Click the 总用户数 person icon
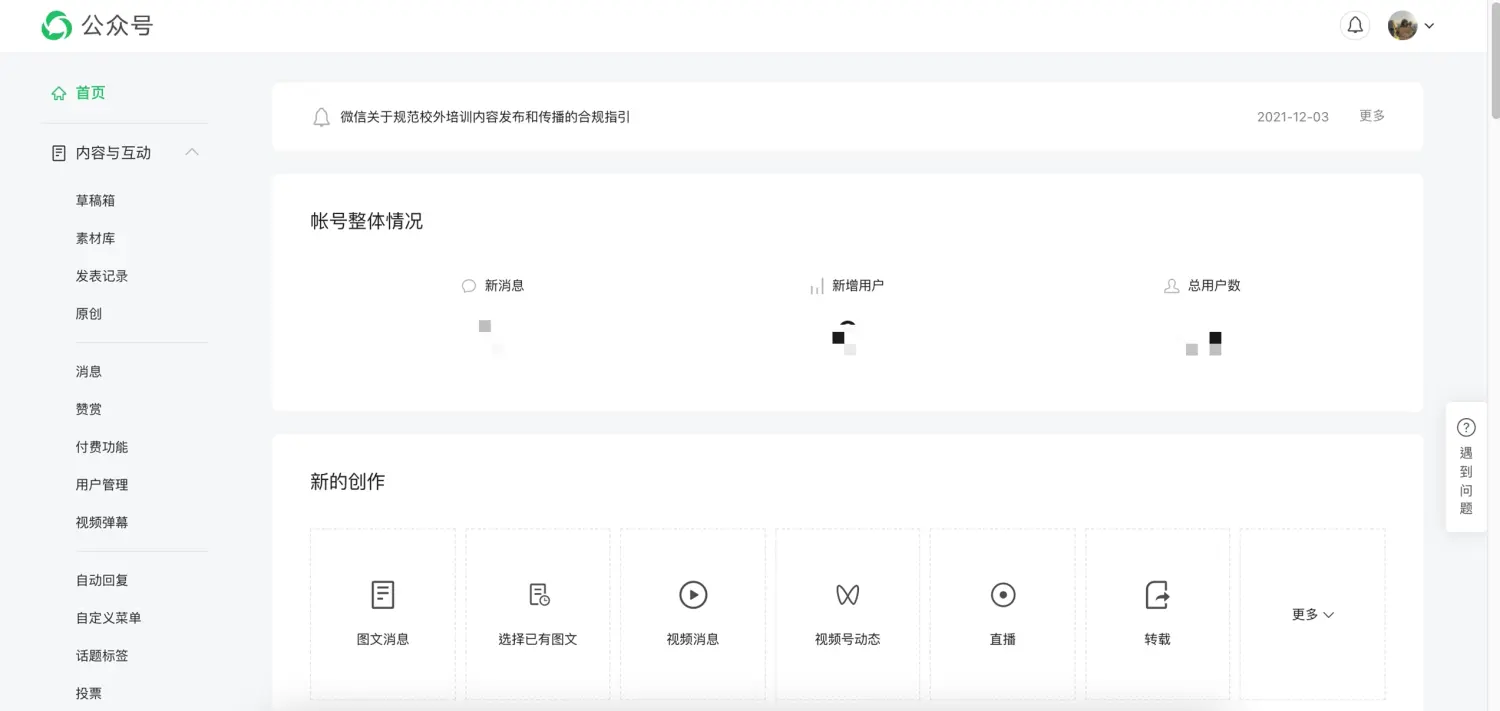The width and height of the screenshot is (1500, 711). 1170,285
